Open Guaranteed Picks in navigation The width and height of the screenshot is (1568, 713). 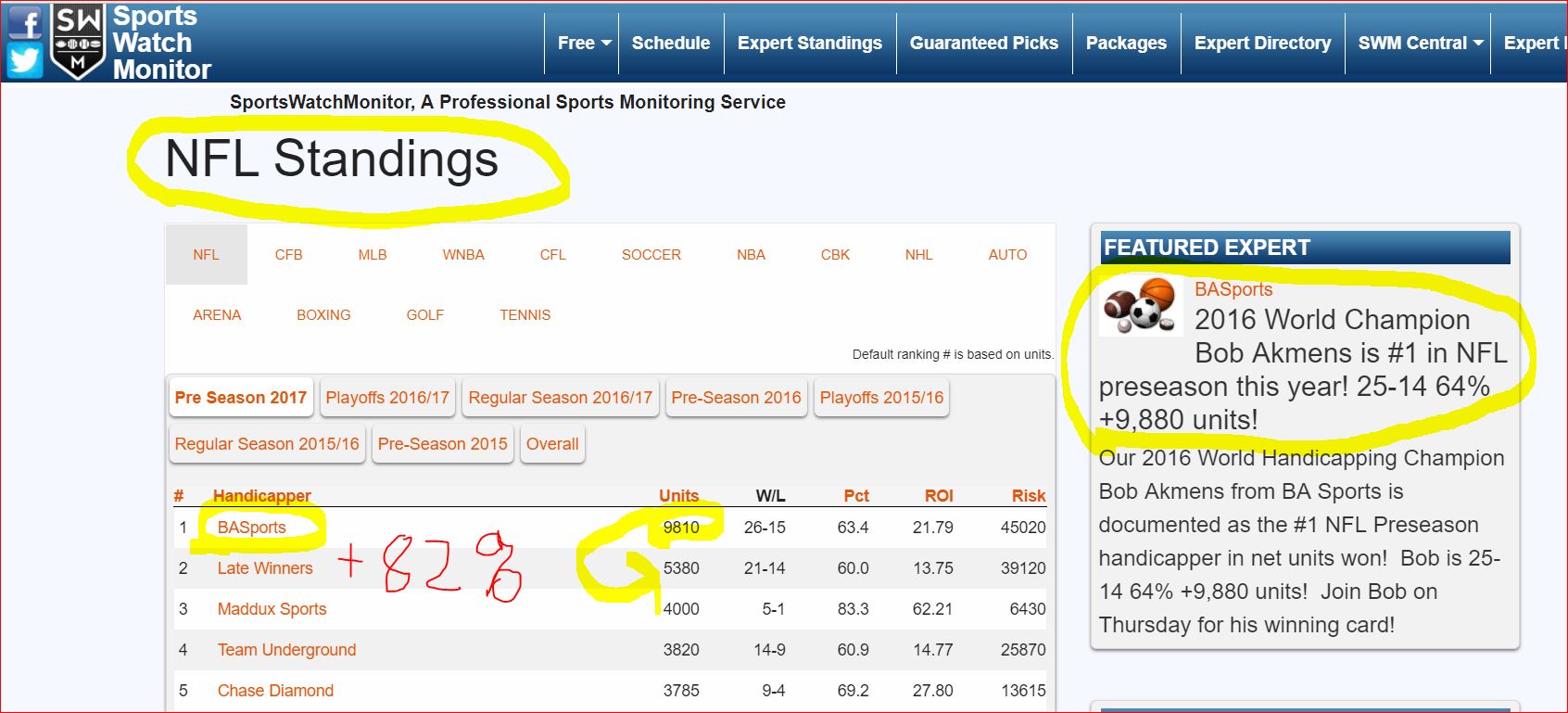983,43
